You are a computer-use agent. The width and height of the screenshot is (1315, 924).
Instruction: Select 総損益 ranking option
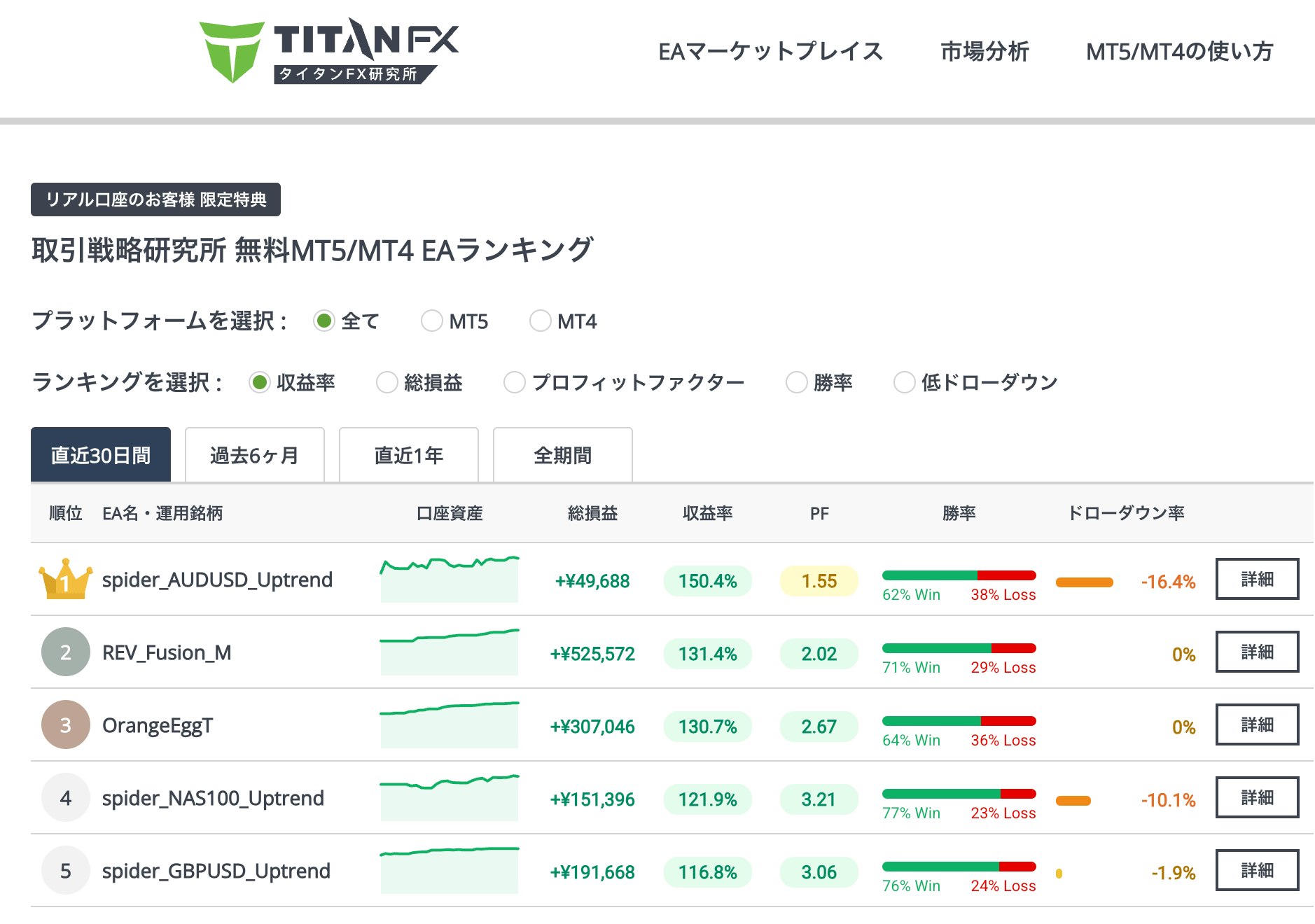pos(387,382)
